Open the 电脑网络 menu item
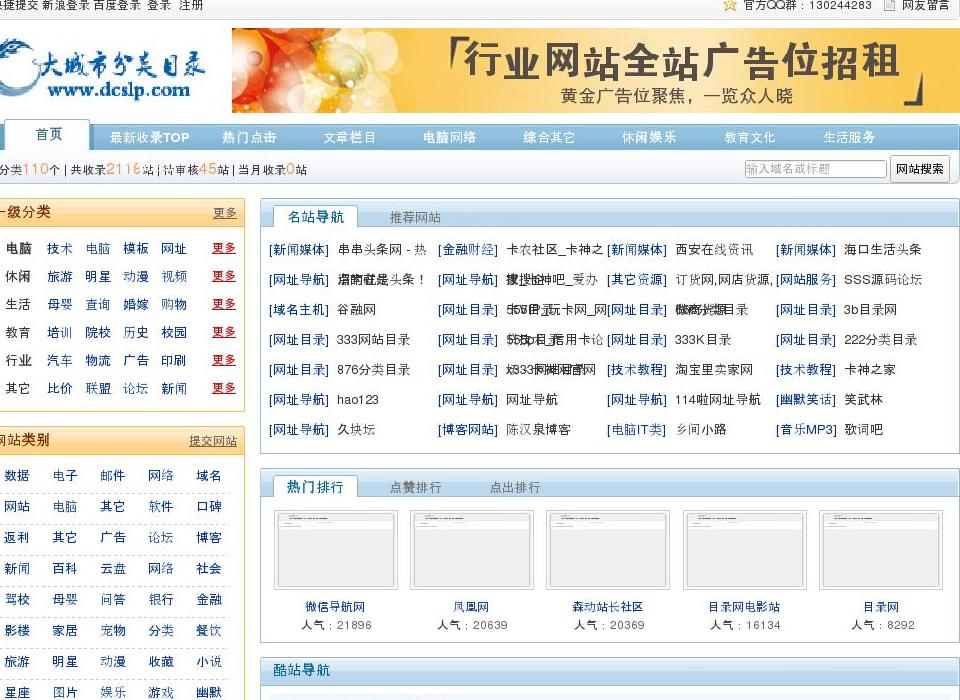 point(449,137)
